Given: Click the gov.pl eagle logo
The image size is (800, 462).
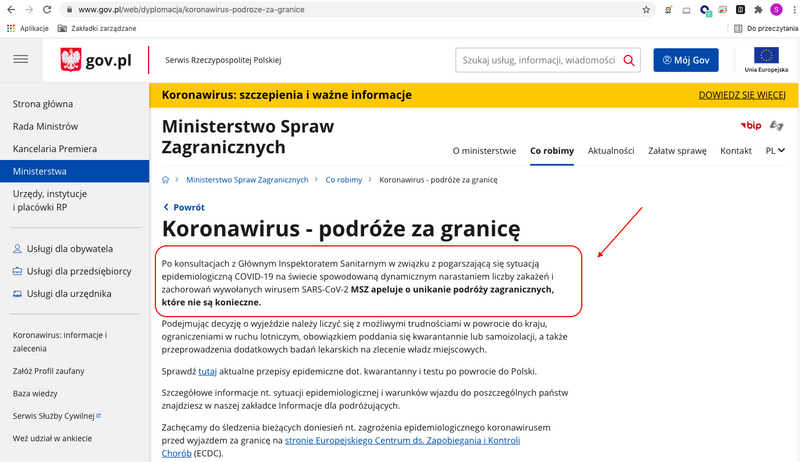Looking at the screenshot, I should pyautogui.click(x=71, y=60).
